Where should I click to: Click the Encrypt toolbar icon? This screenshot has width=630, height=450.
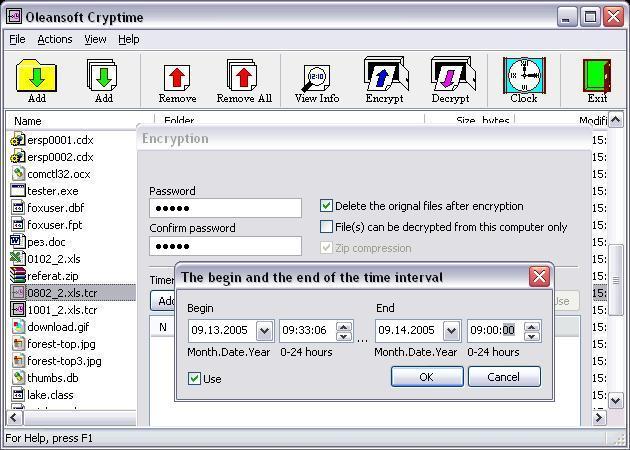coord(386,74)
